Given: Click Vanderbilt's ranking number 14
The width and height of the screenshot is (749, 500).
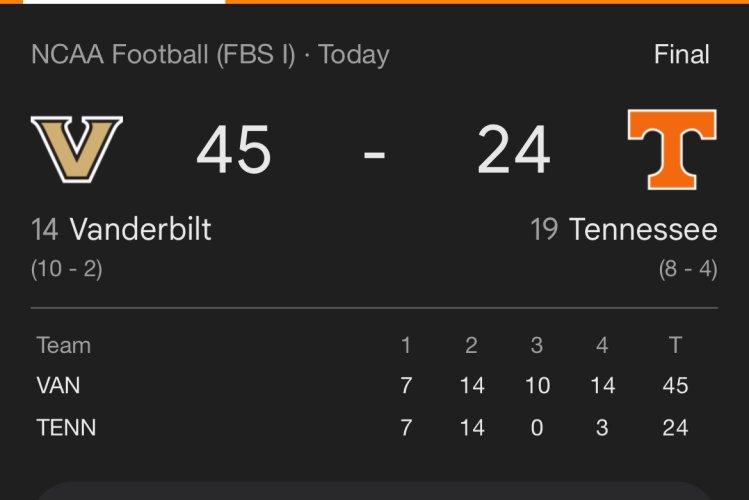Looking at the screenshot, I should coord(45,230).
